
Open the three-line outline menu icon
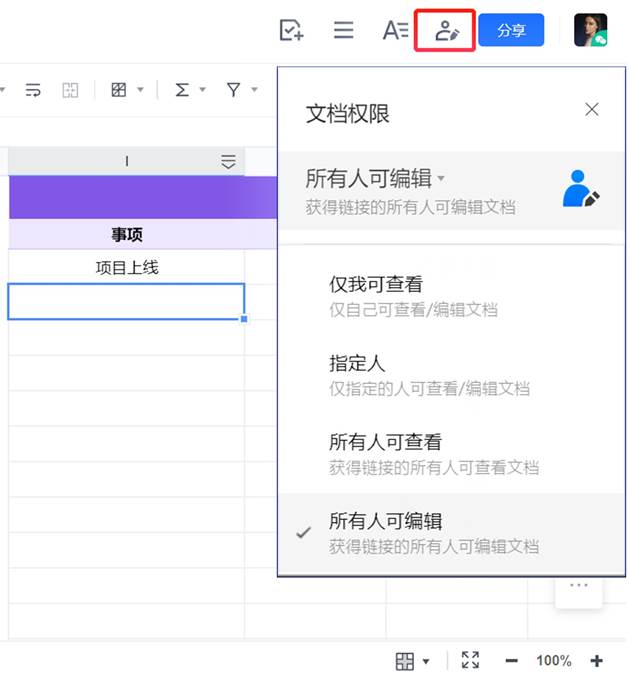click(x=344, y=30)
